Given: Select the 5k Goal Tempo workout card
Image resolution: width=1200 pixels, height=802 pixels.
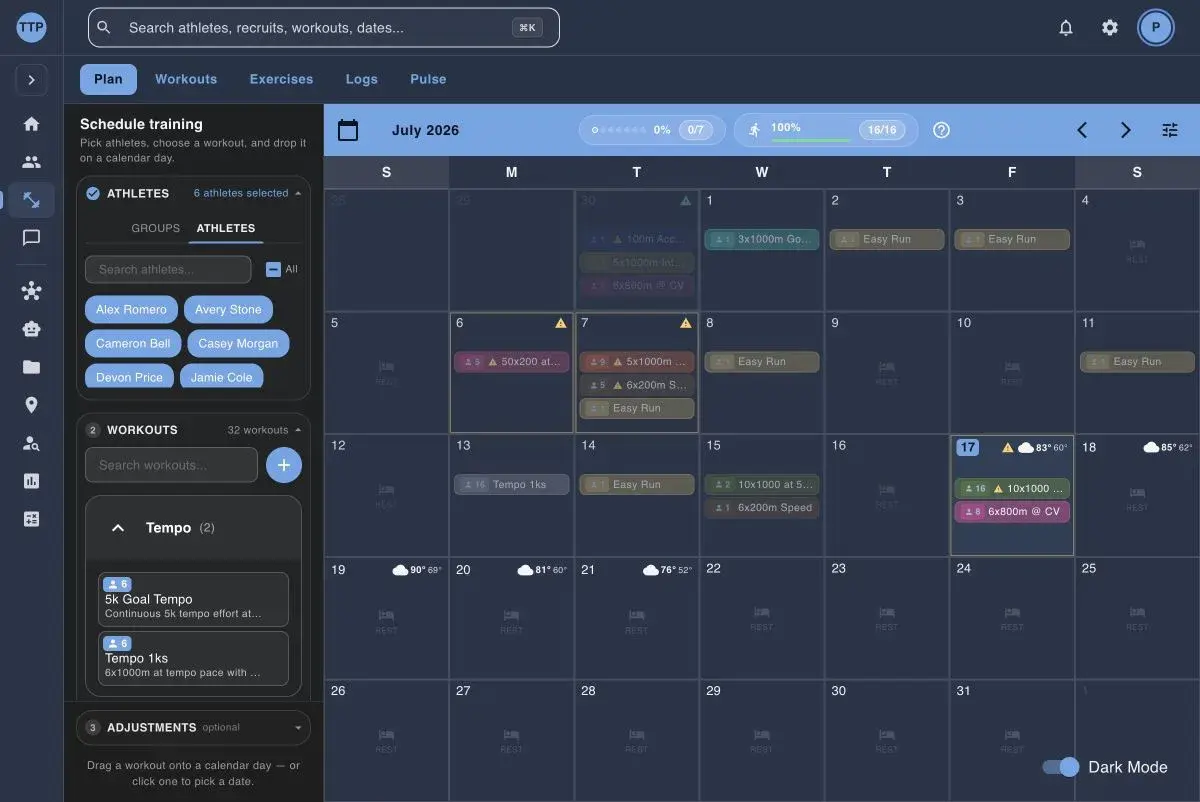Looking at the screenshot, I should click(194, 599).
